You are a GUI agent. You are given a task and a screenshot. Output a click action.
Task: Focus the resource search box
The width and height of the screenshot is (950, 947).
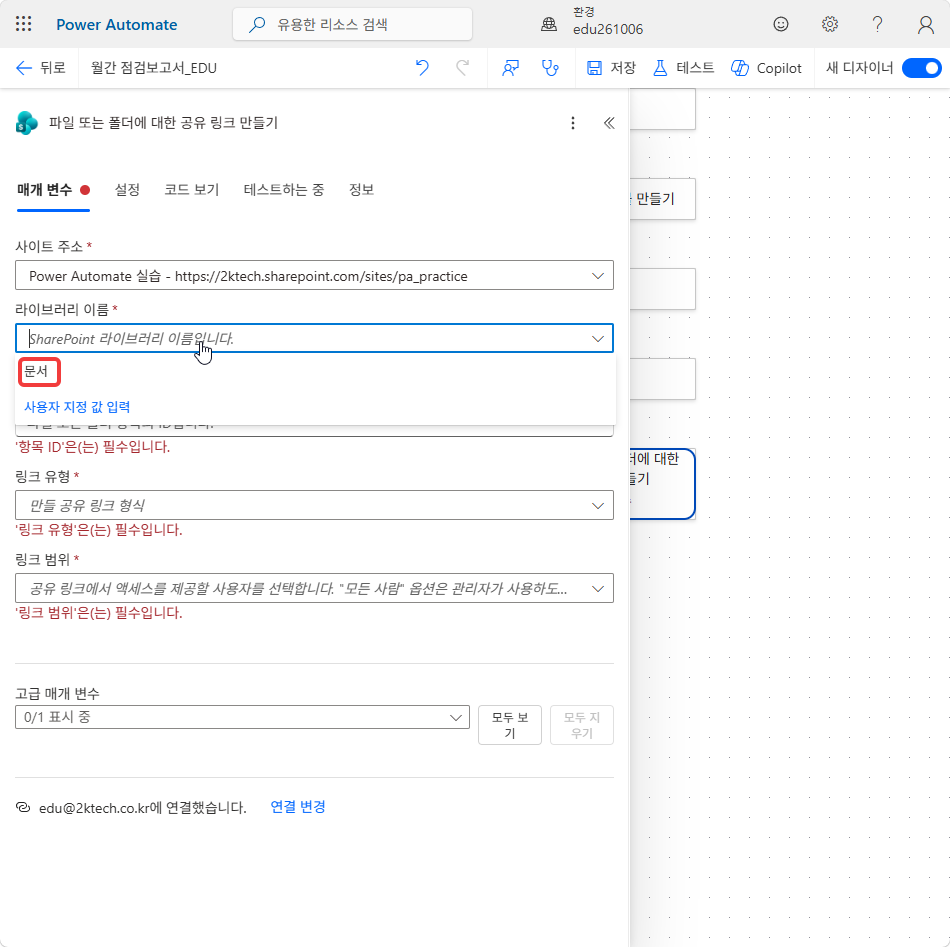point(352,25)
